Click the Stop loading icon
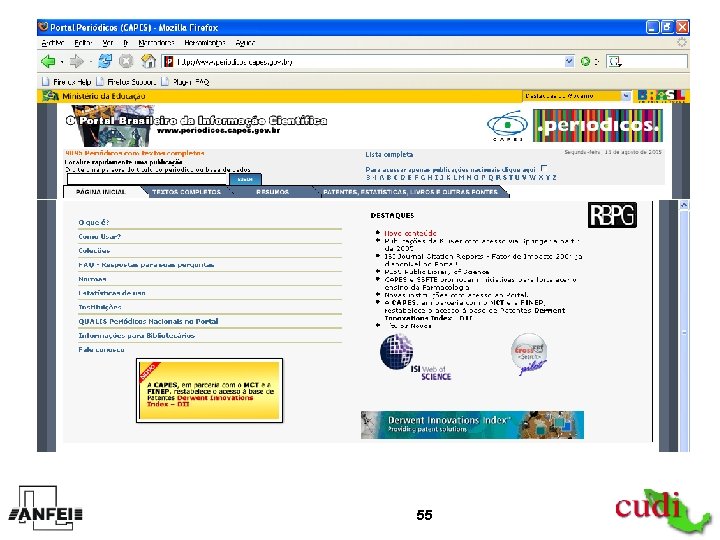The width and height of the screenshot is (720, 540). 126,61
